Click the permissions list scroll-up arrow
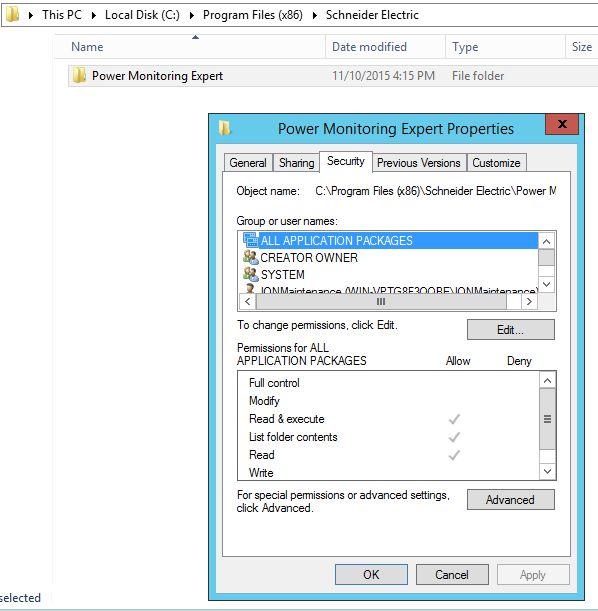The width and height of the screenshot is (598, 611). pos(547,380)
